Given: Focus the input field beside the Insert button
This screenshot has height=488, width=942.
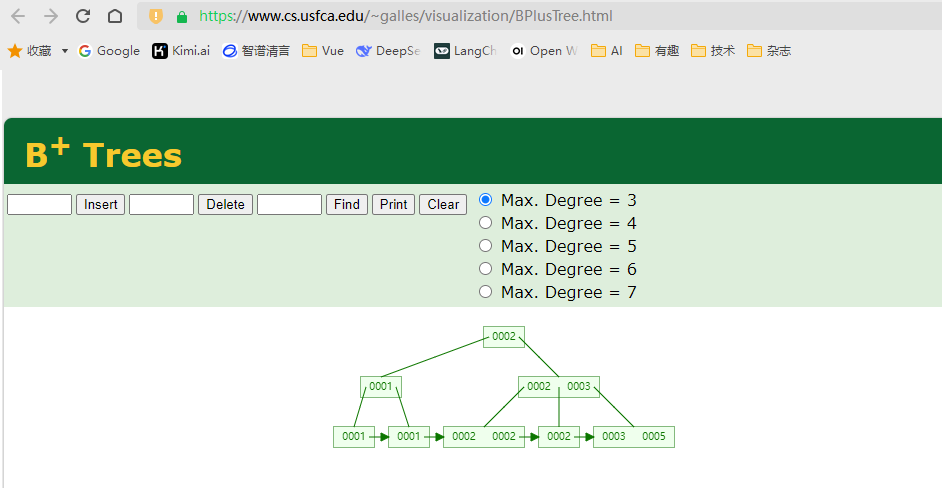Looking at the screenshot, I should [x=40, y=204].
